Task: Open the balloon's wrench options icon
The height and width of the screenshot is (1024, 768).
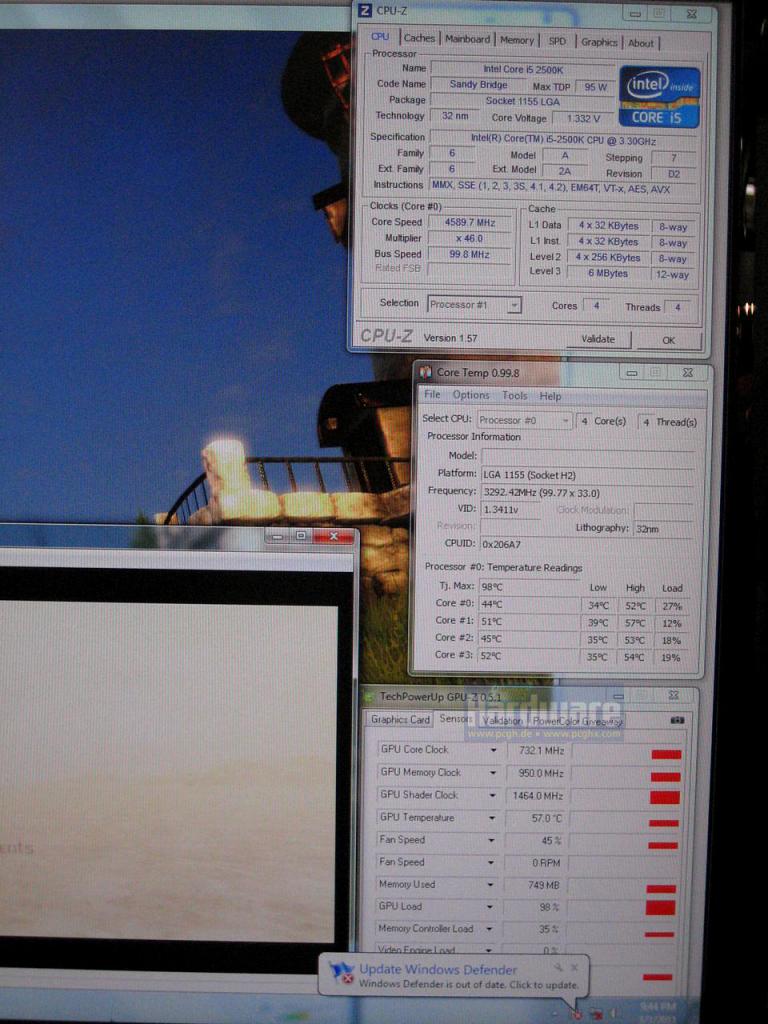Action: click(x=559, y=967)
